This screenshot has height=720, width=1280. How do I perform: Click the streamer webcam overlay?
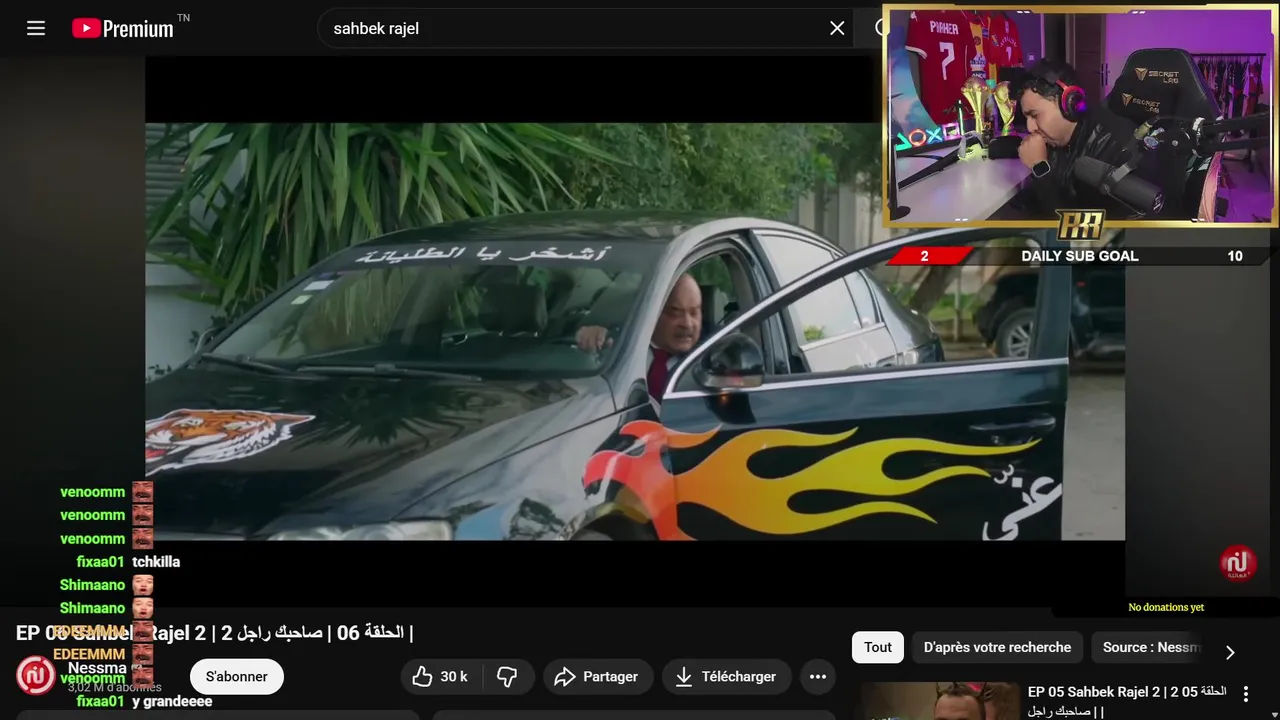coord(1080,116)
